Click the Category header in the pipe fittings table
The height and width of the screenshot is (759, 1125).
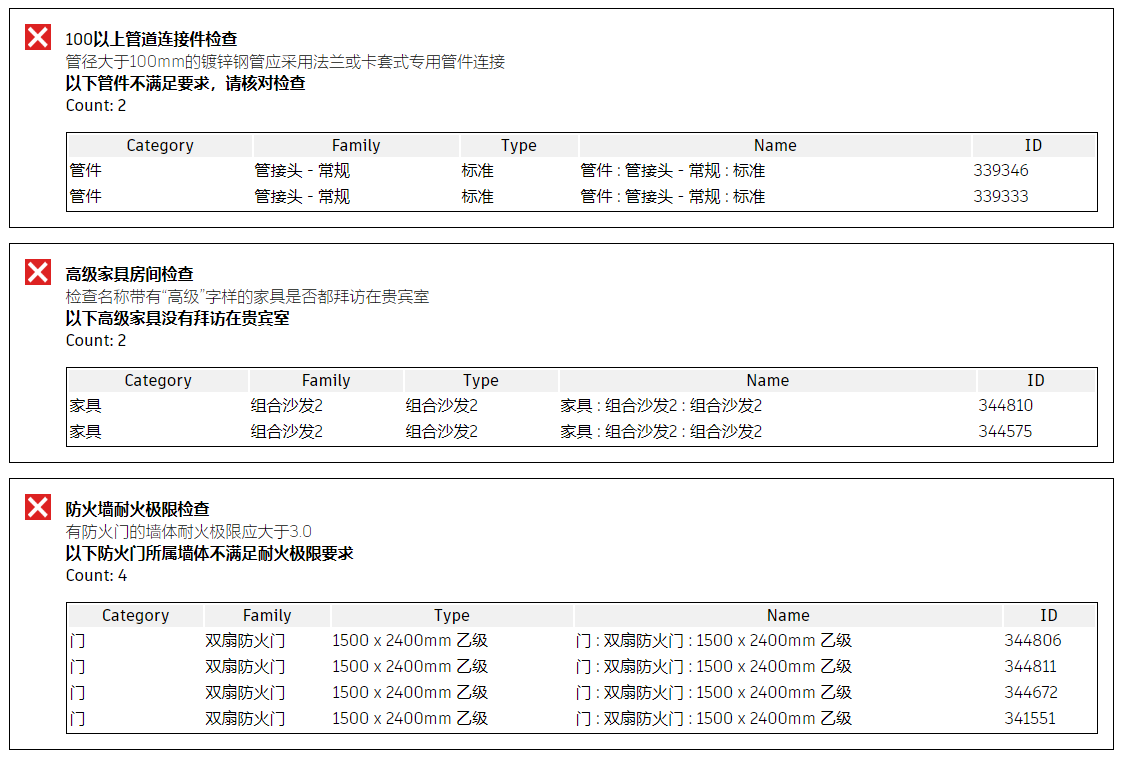160,146
